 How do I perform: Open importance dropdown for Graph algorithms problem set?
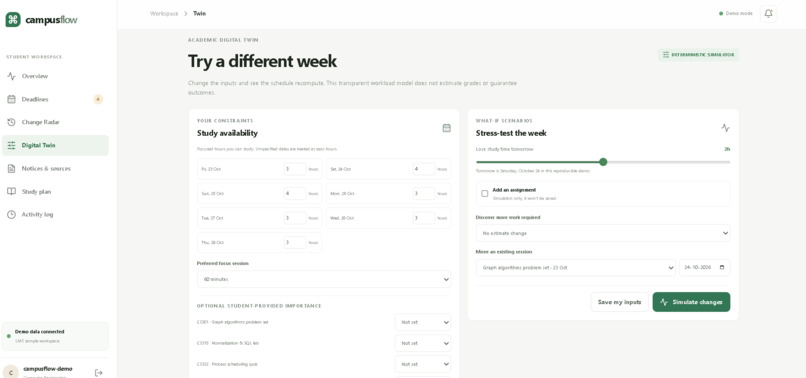click(423, 322)
